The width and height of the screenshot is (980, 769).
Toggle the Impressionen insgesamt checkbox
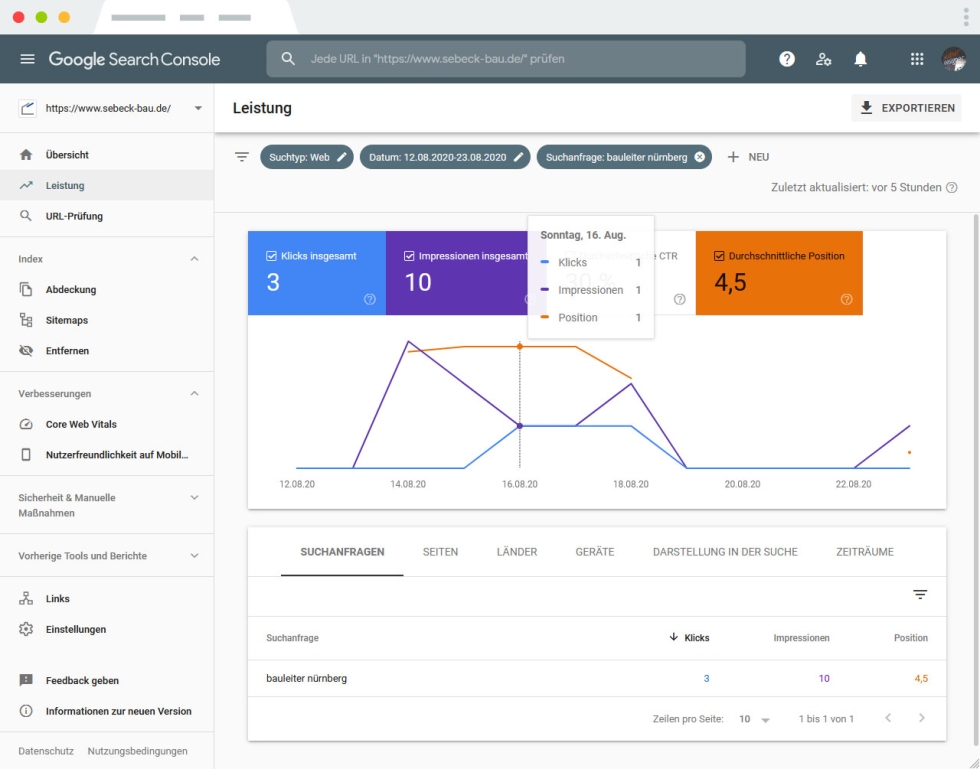point(407,256)
